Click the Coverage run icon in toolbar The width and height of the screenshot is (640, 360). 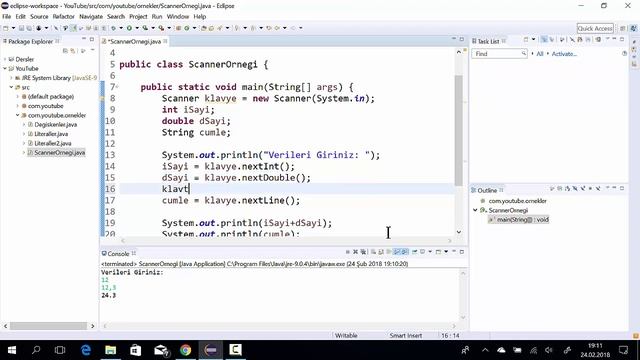[145, 28]
